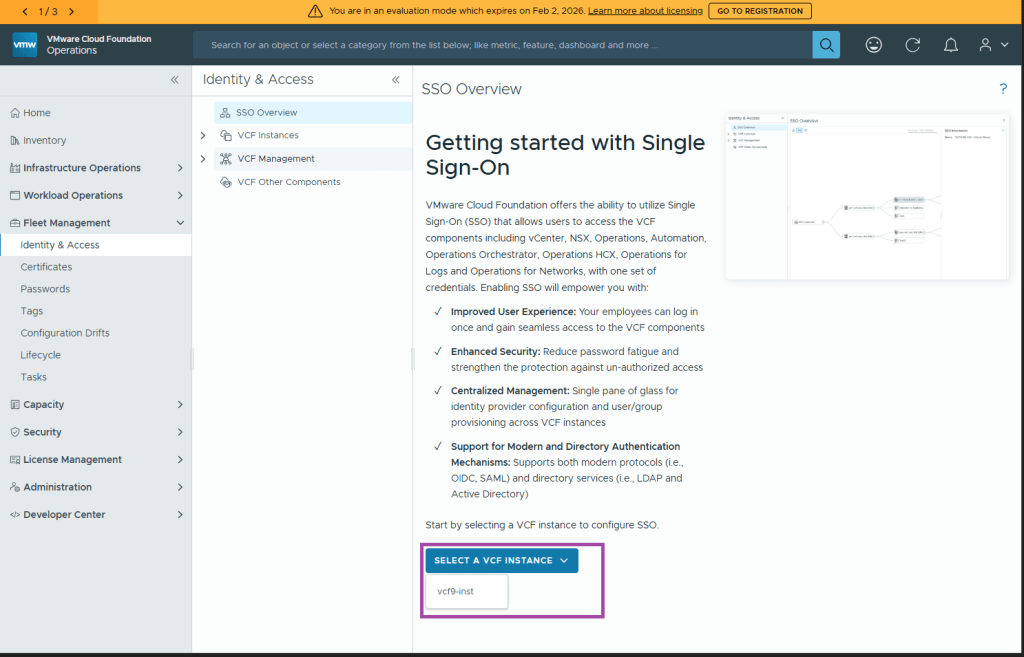1024x657 pixels.
Task: Expand the VCF Management tree node
Action: tap(203, 159)
